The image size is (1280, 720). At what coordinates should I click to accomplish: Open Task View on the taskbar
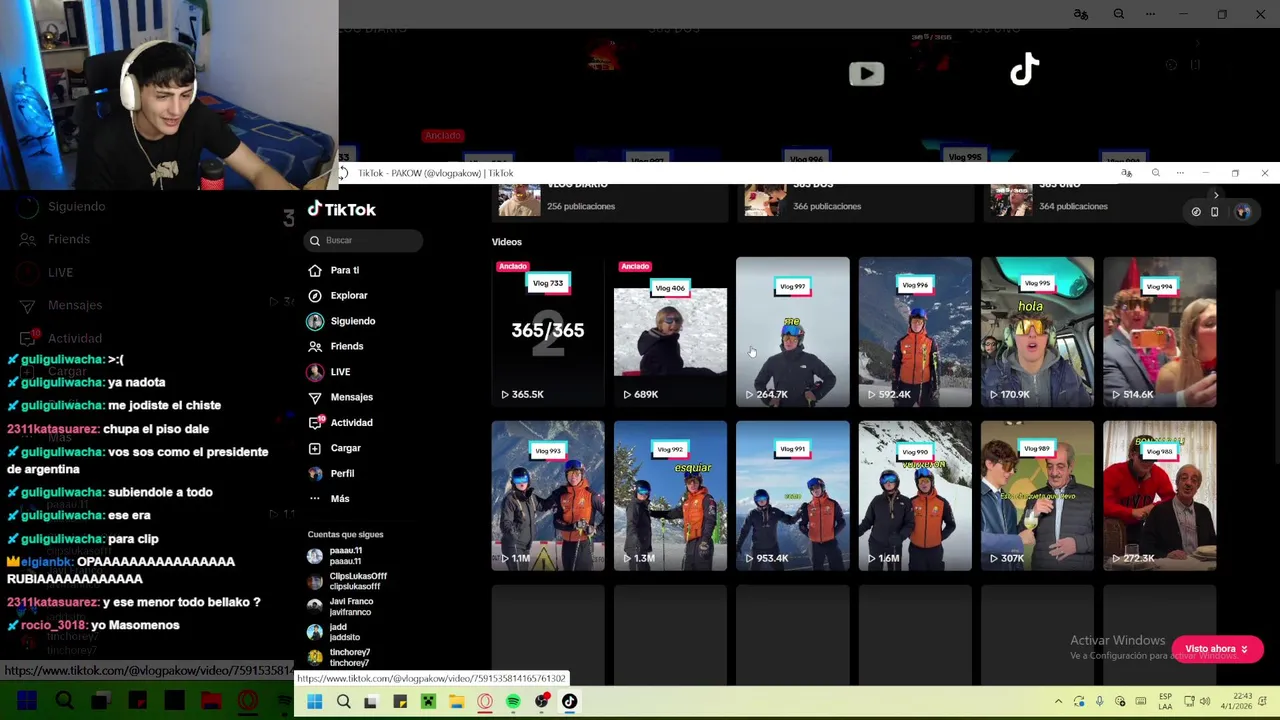pos(371,702)
